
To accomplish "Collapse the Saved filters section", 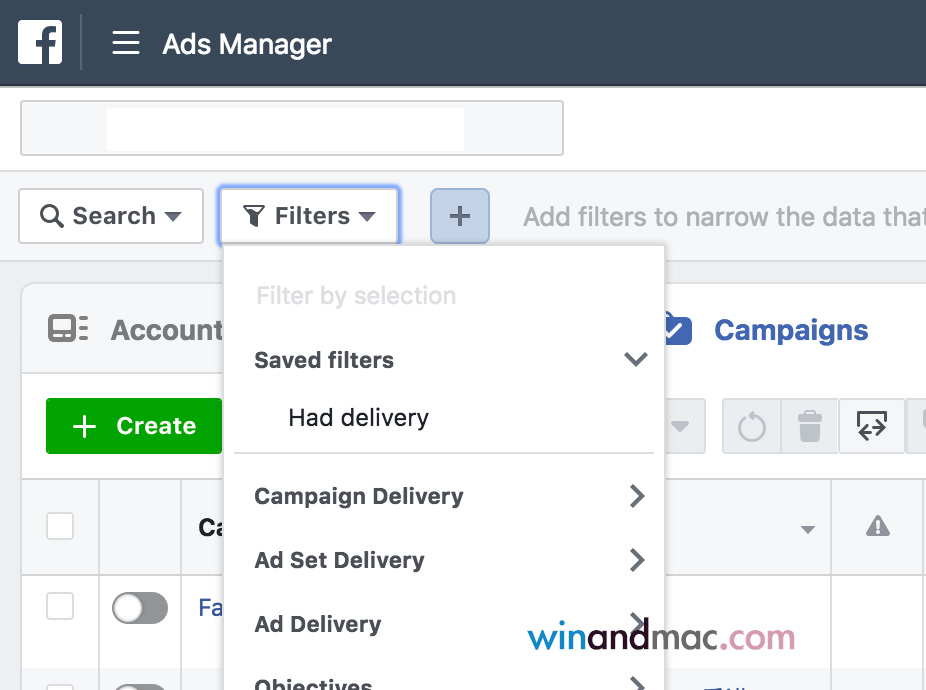I will pyautogui.click(x=635, y=360).
